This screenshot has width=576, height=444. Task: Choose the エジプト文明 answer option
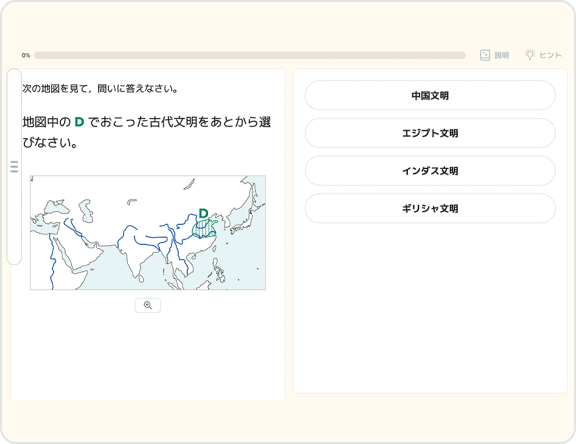pos(430,133)
